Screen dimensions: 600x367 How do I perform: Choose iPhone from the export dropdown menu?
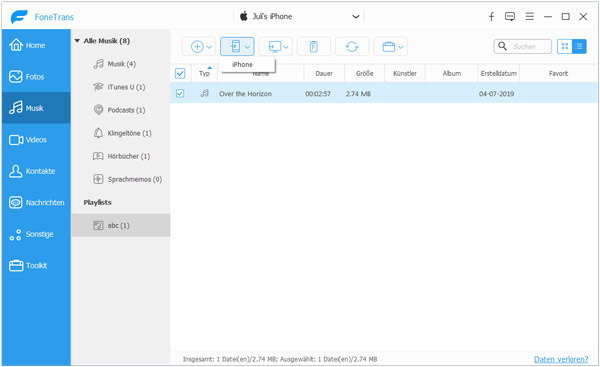[243, 65]
